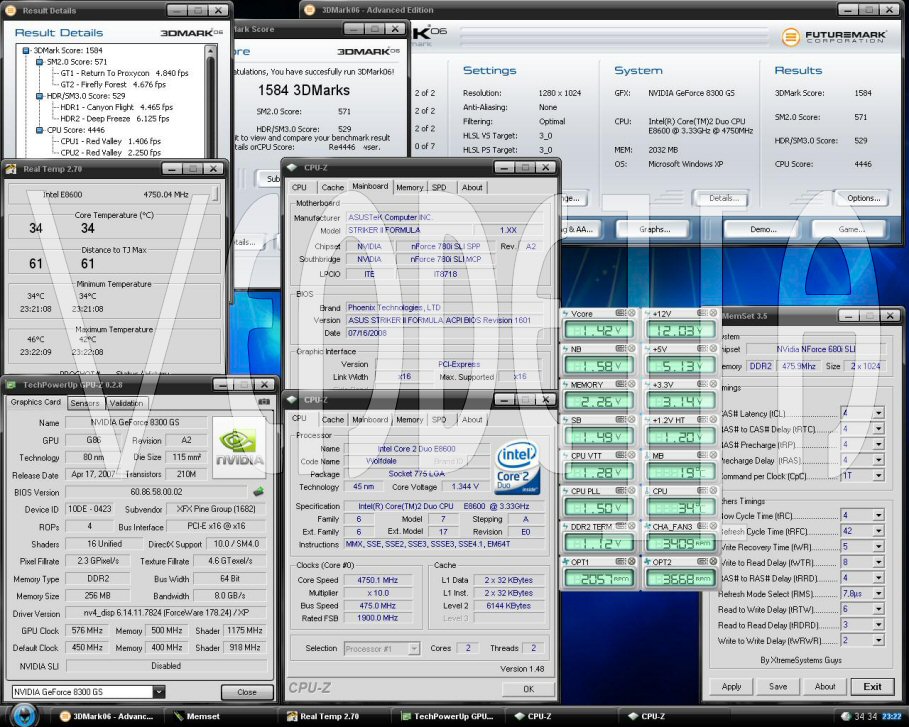Switch to Real Temp 2.70 from the taskbar
This screenshot has height=727, width=909.
329,717
